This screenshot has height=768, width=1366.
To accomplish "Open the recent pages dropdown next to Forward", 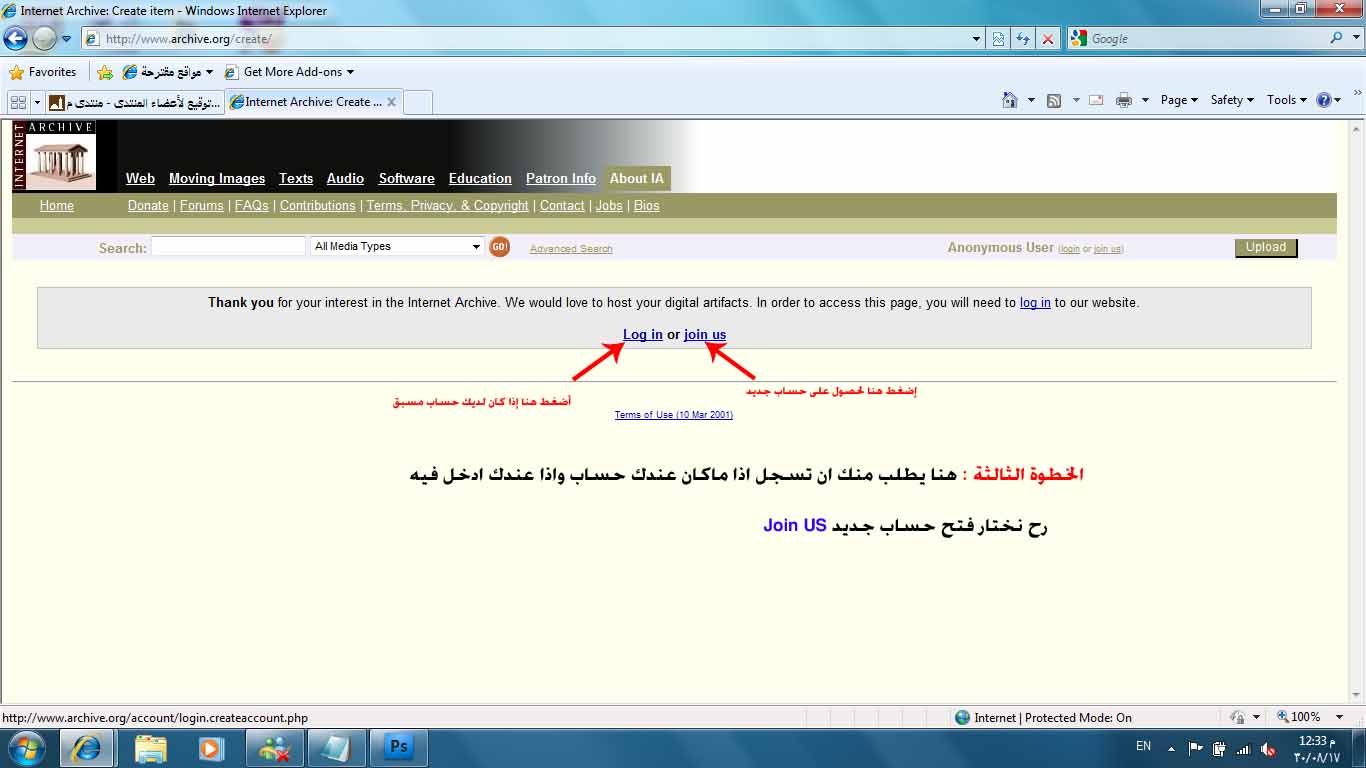I will click(x=67, y=38).
